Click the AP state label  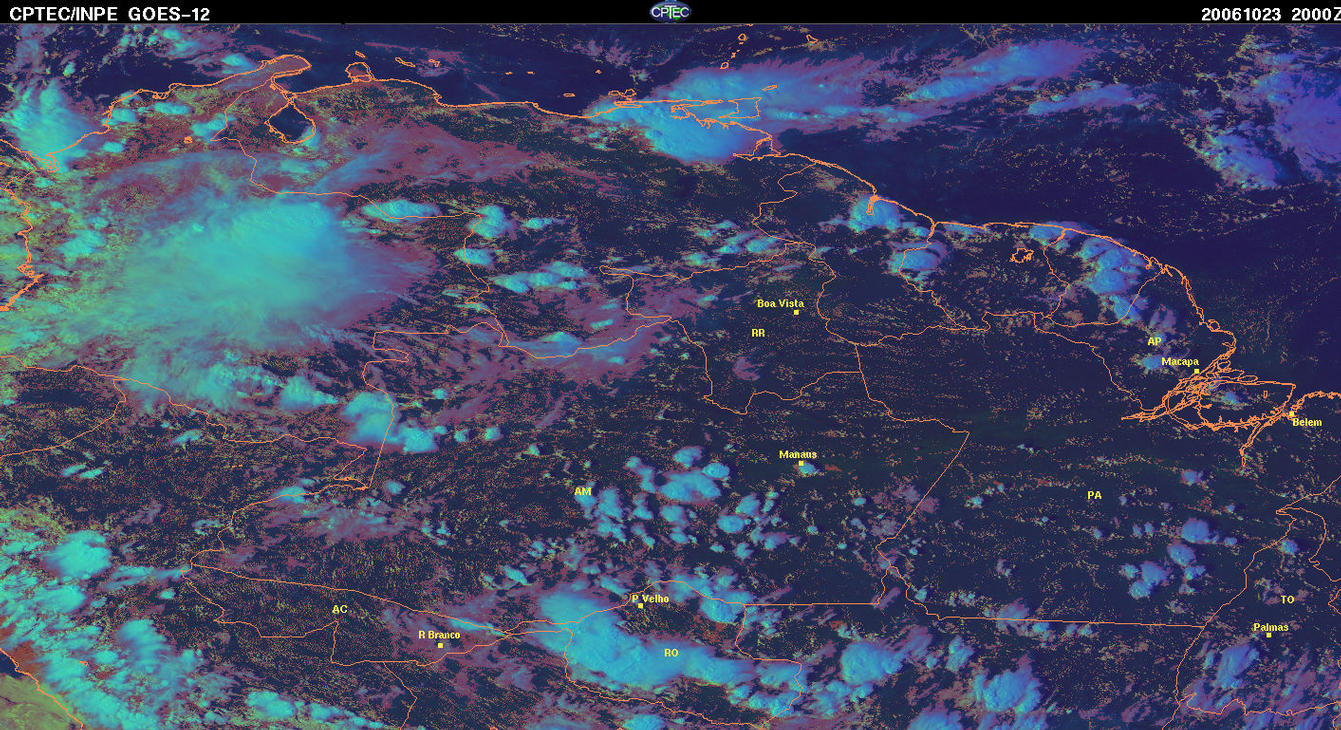[1154, 341]
